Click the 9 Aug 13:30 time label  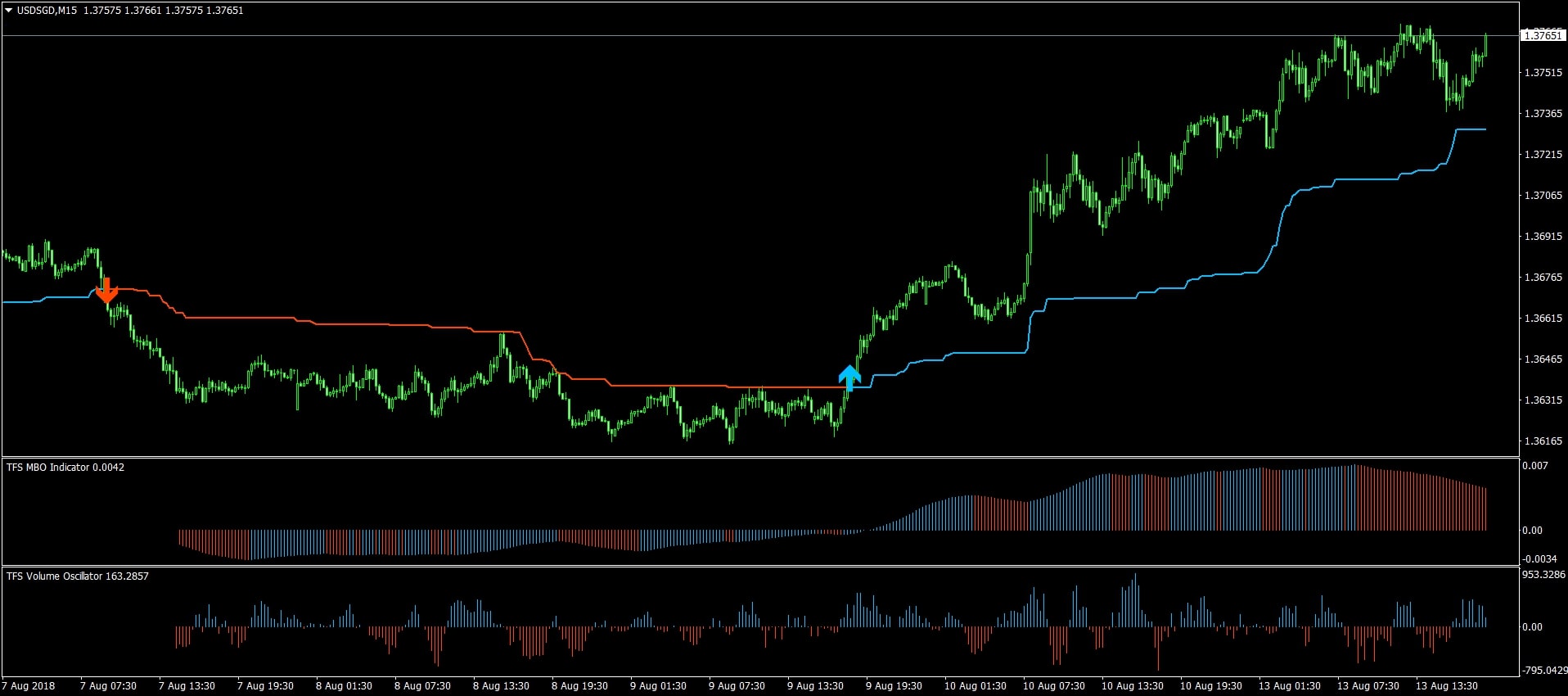[815, 686]
